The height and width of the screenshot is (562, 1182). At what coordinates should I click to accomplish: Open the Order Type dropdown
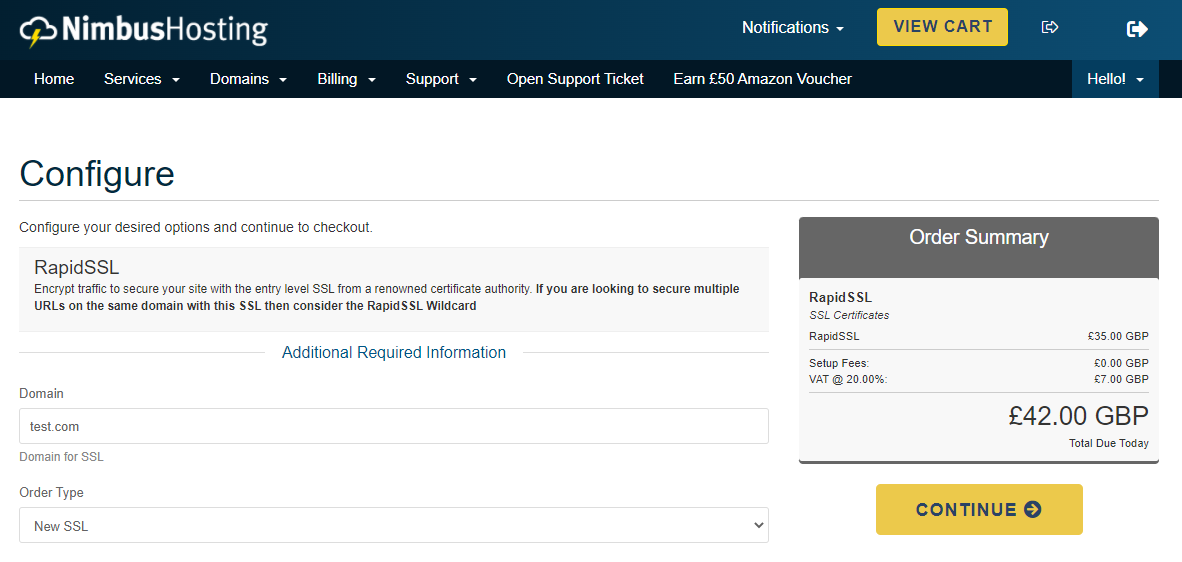(x=393, y=525)
